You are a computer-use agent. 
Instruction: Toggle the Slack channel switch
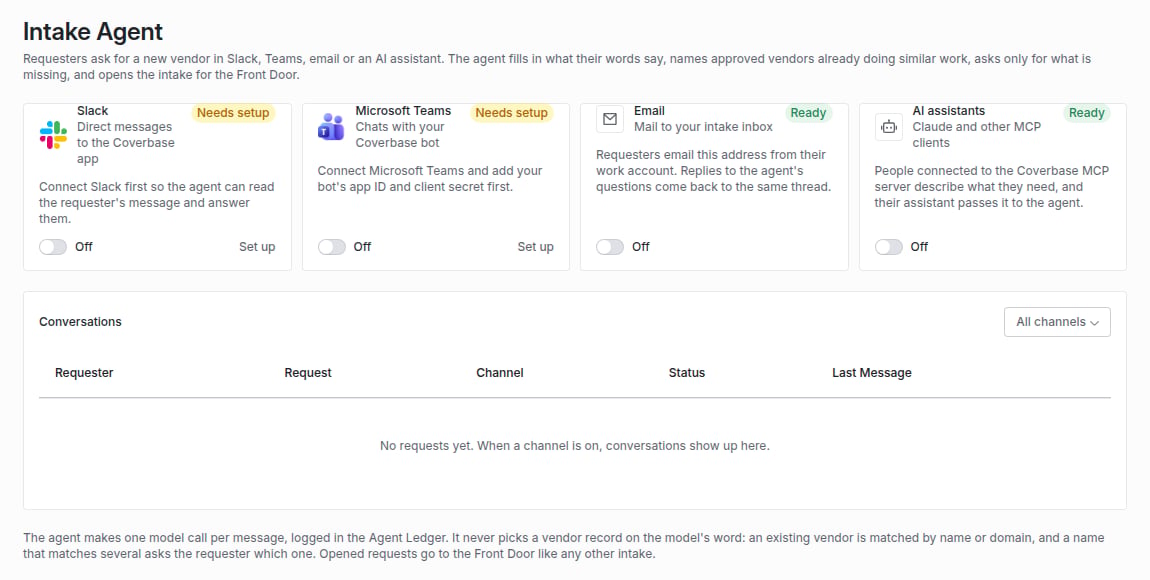[53, 247]
